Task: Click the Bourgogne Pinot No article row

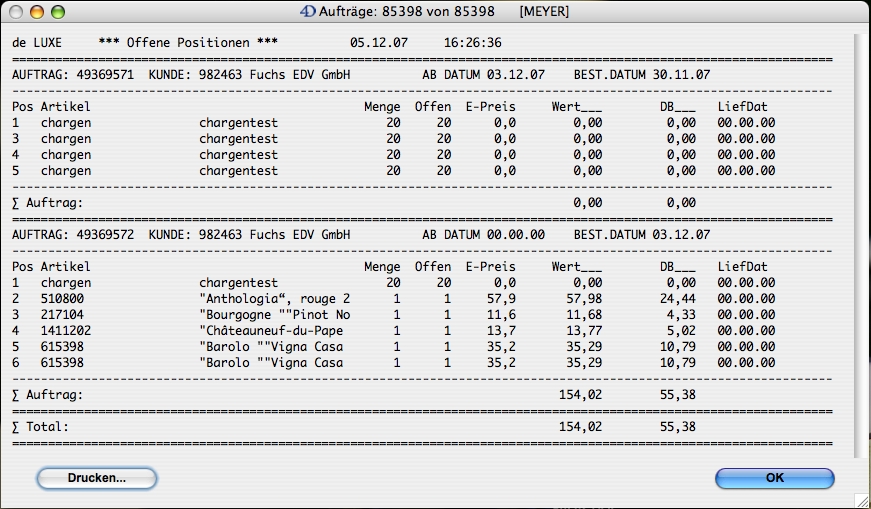Action: coord(274,315)
